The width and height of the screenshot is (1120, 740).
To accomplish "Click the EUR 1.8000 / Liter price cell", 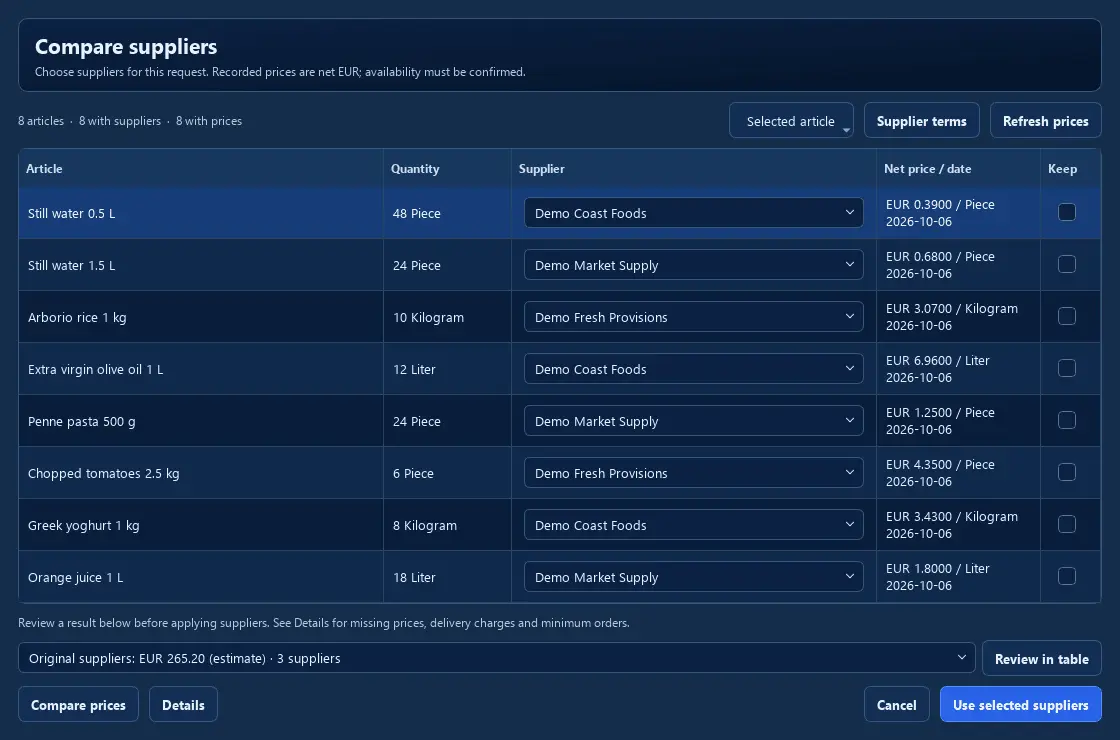I will (x=959, y=577).
